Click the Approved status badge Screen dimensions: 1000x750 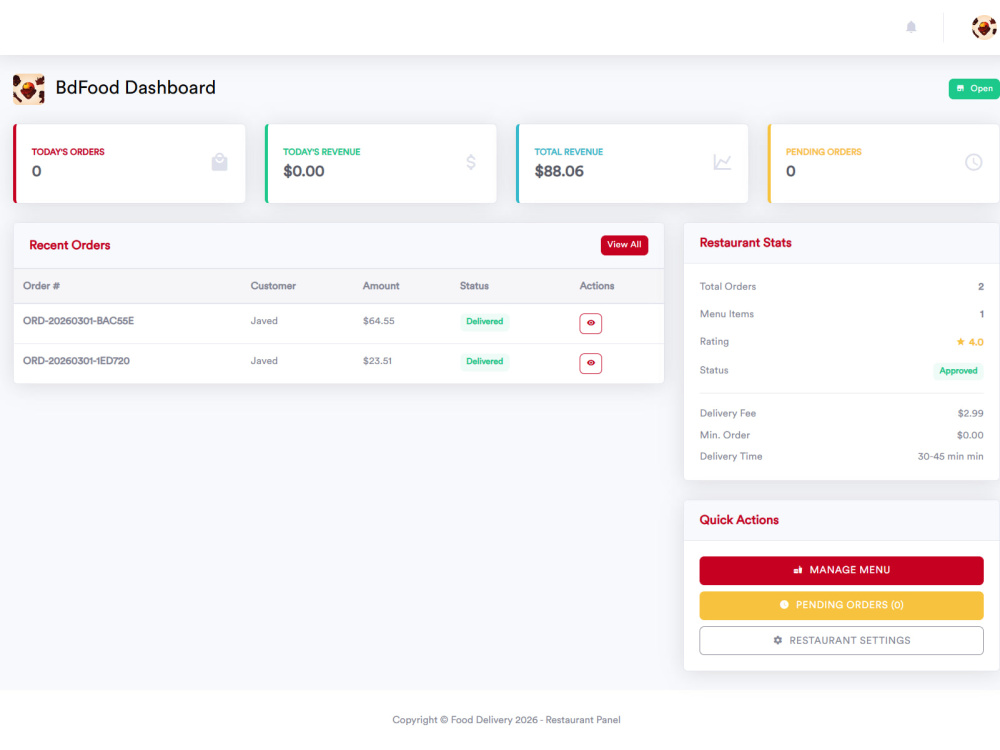point(958,371)
